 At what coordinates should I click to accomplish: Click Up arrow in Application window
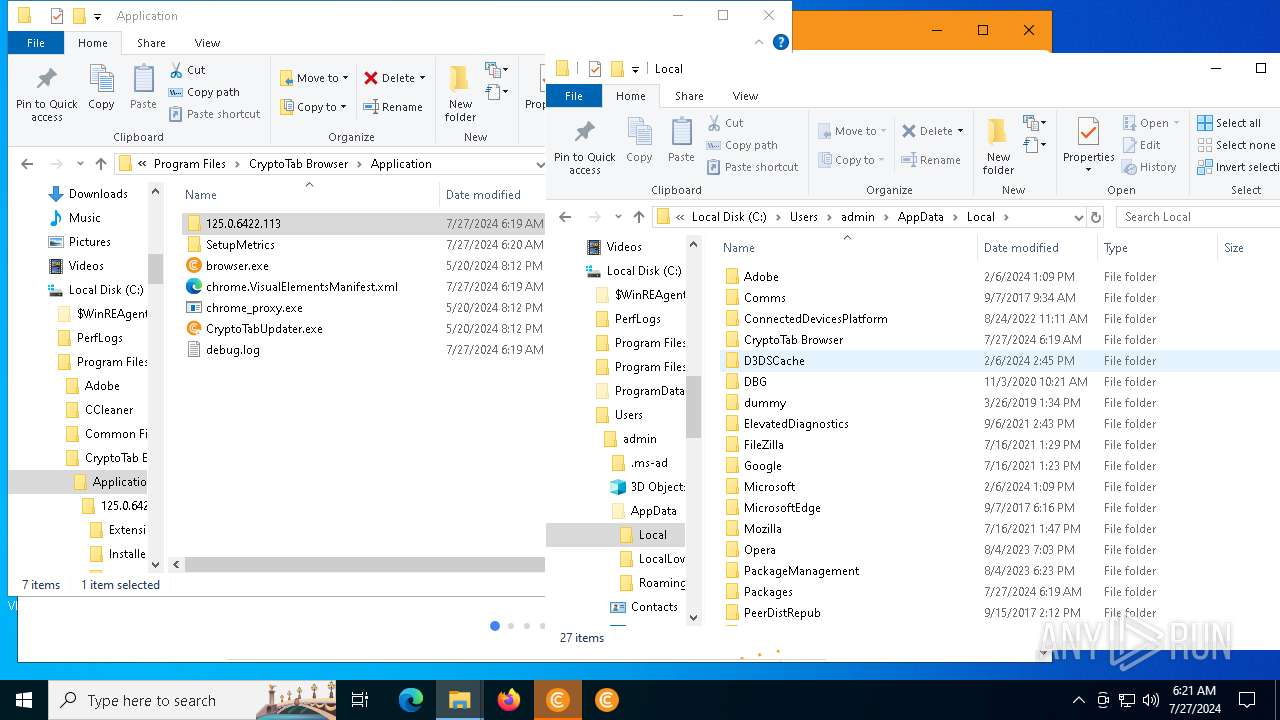tap(100, 164)
